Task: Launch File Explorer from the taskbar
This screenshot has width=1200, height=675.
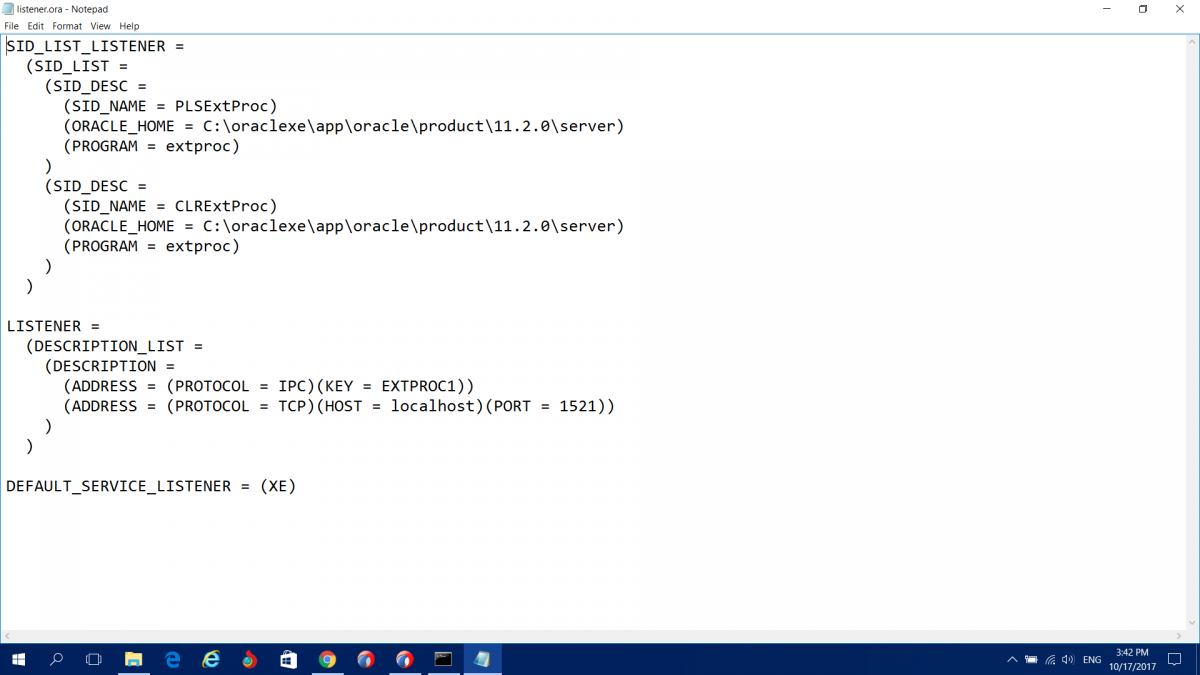Action: click(x=133, y=660)
